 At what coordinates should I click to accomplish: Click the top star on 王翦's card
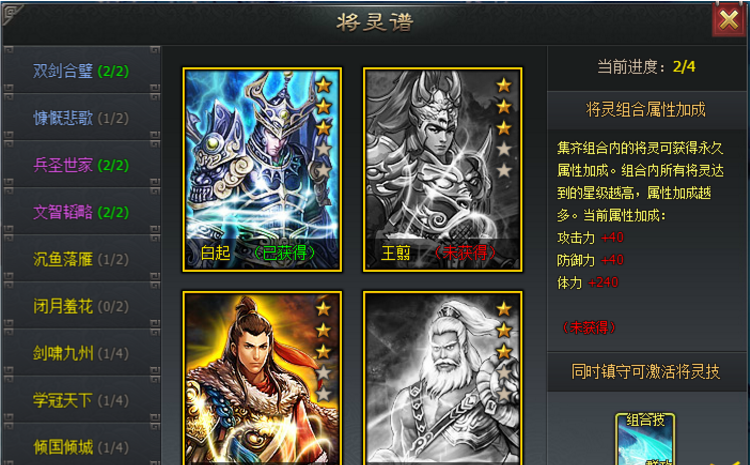tap(504, 86)
